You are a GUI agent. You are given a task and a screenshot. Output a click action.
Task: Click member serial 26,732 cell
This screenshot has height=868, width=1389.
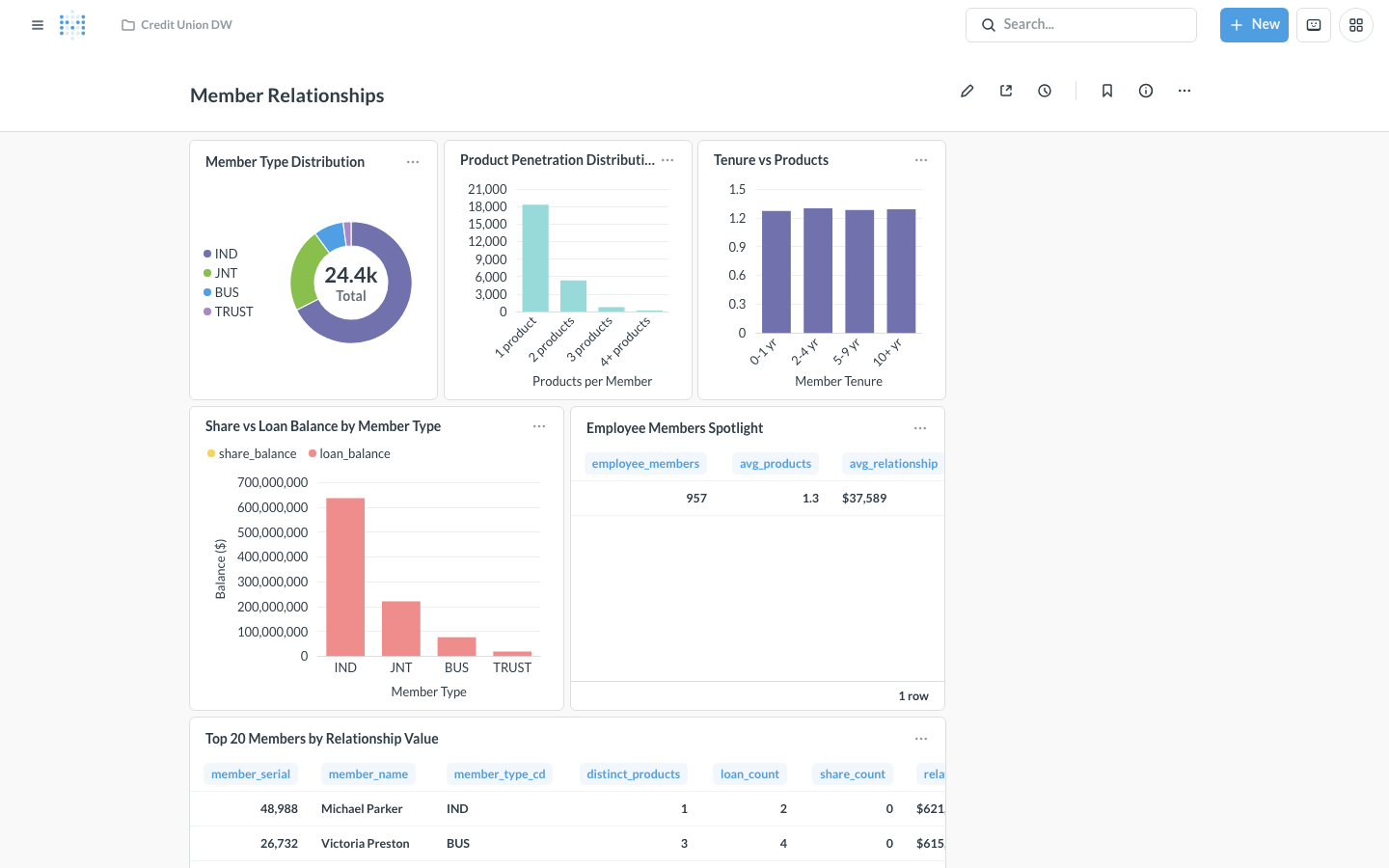tap(279, 844)
